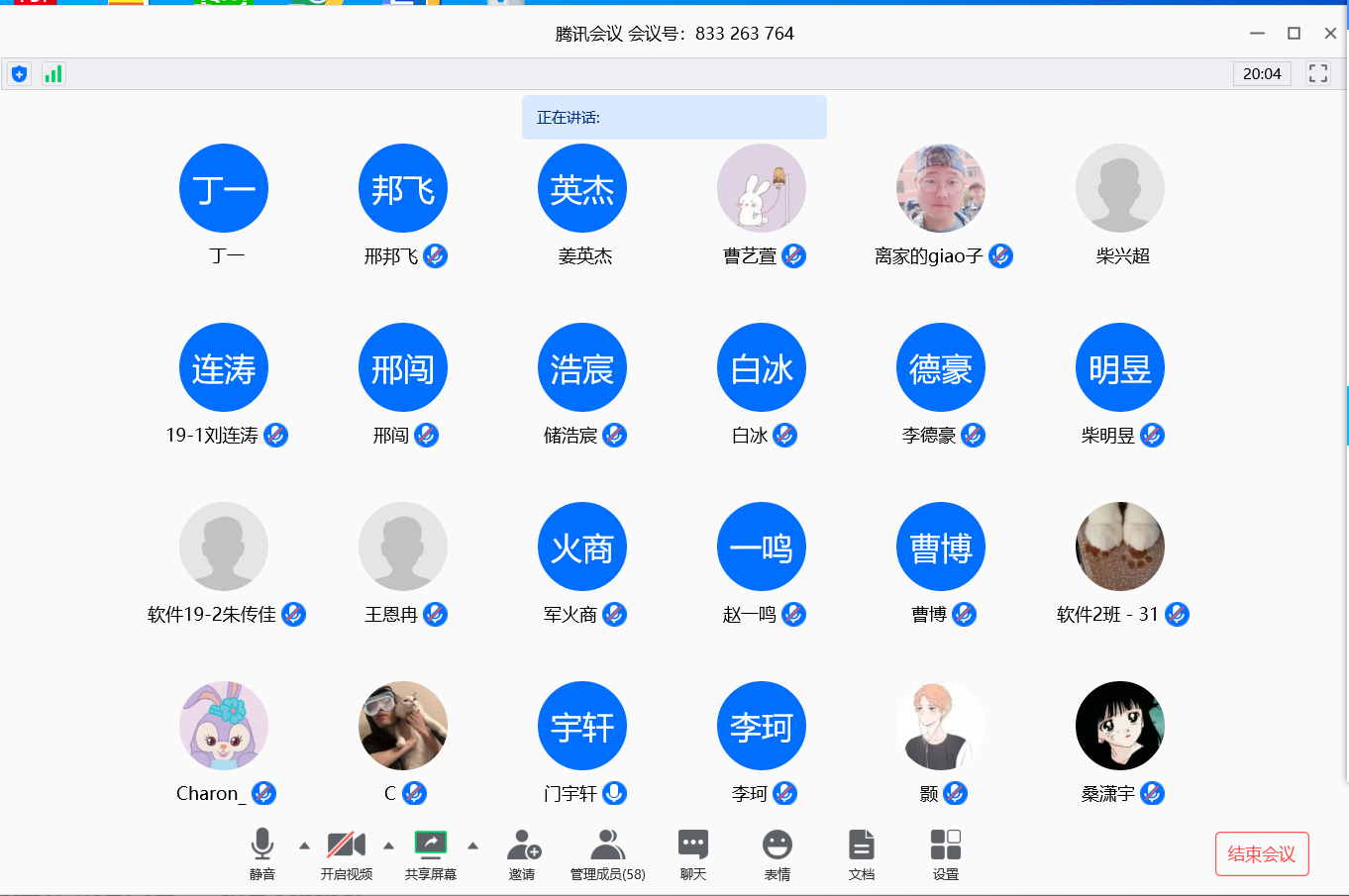Click muted mic icon beside 曹艺萱
1349x896 pixels.
(x=794, y=256)
